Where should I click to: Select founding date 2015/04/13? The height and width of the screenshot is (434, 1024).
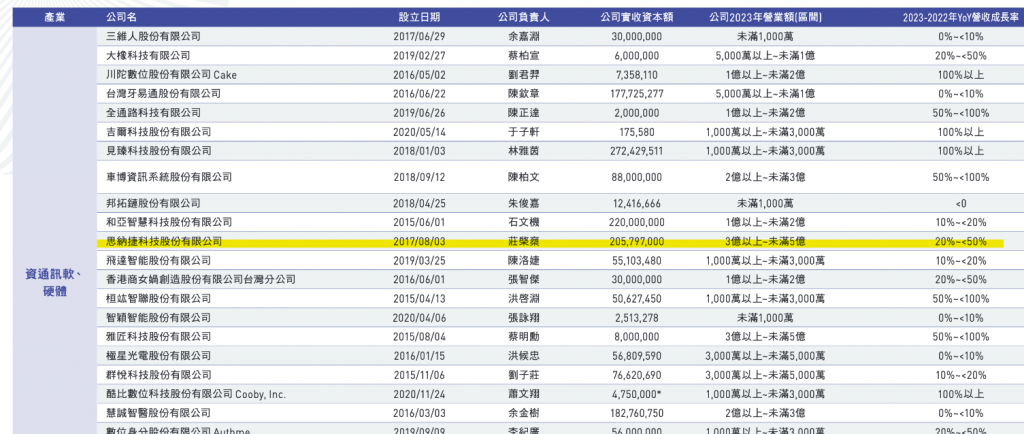[419, 299]
